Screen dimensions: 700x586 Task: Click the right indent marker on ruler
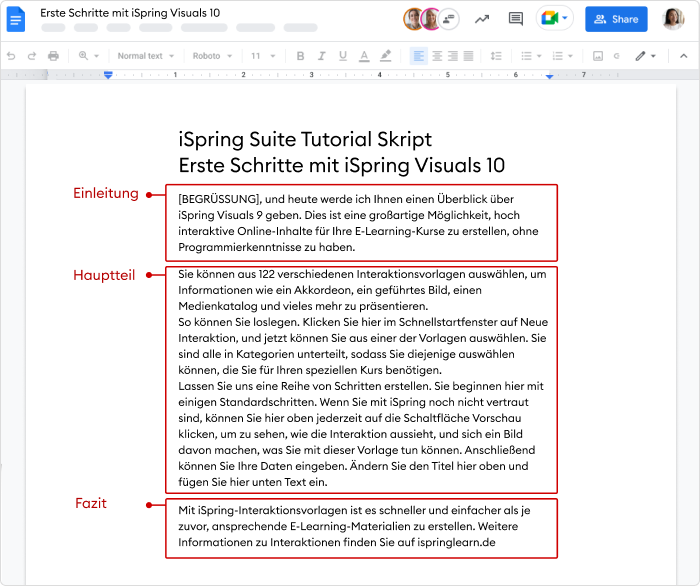550,76
